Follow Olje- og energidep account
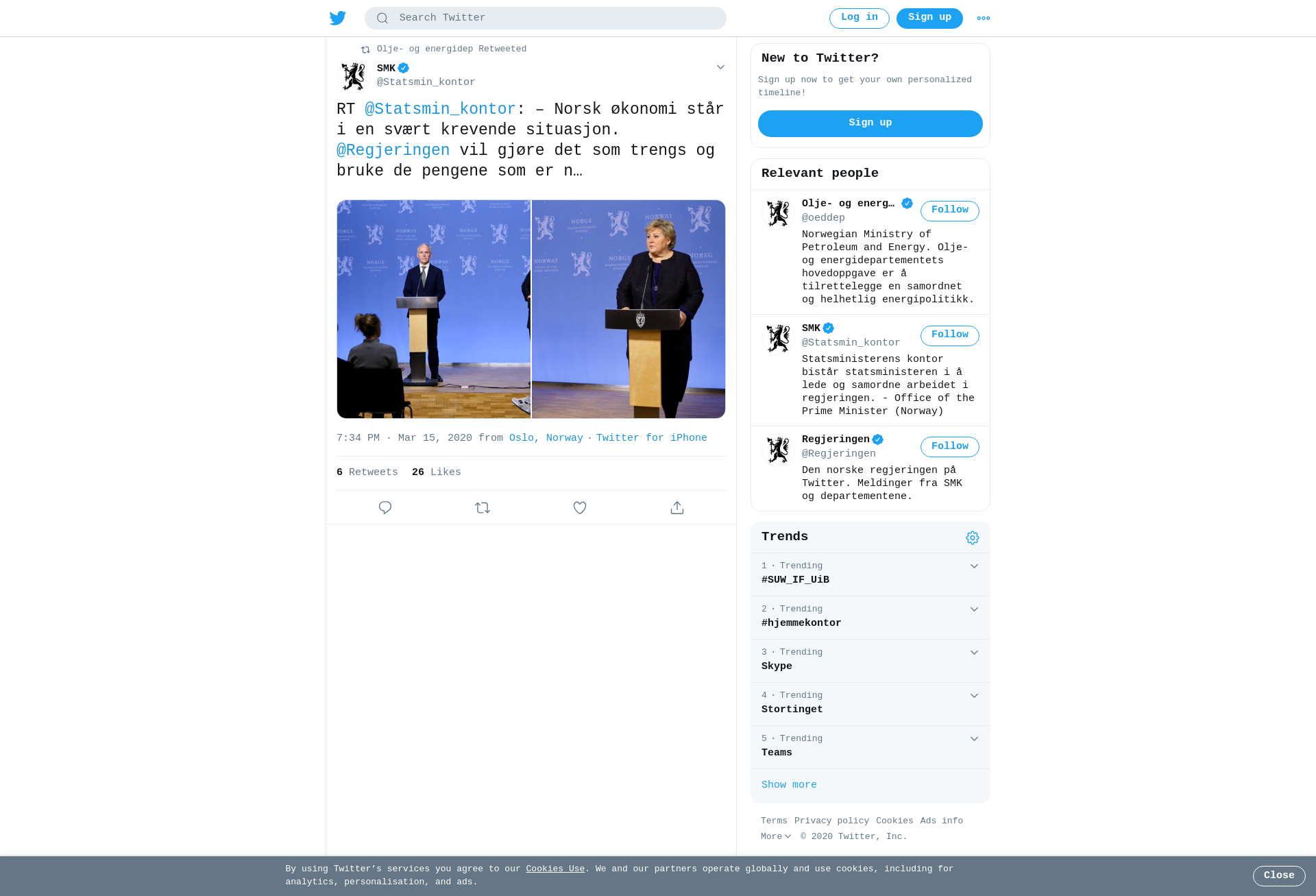Image resolution: width=1316 pixels, height=896 pixels. coord(950,211)
